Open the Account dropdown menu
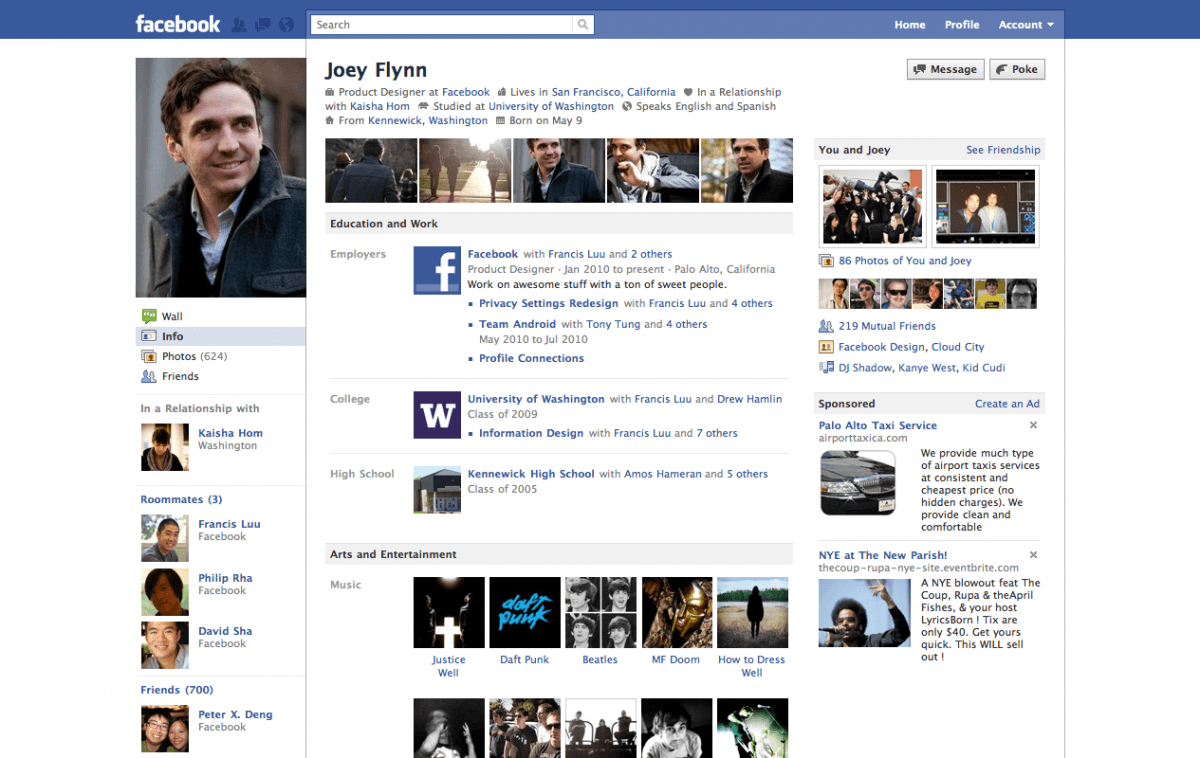 pos(1026,25)
